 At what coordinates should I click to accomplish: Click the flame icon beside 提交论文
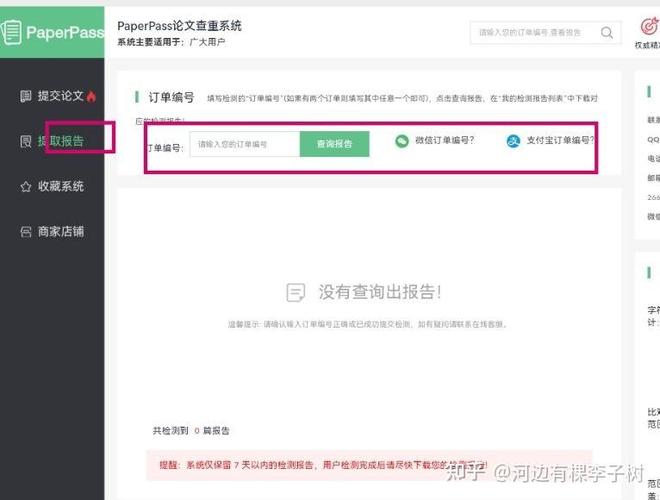coord(91,96)
